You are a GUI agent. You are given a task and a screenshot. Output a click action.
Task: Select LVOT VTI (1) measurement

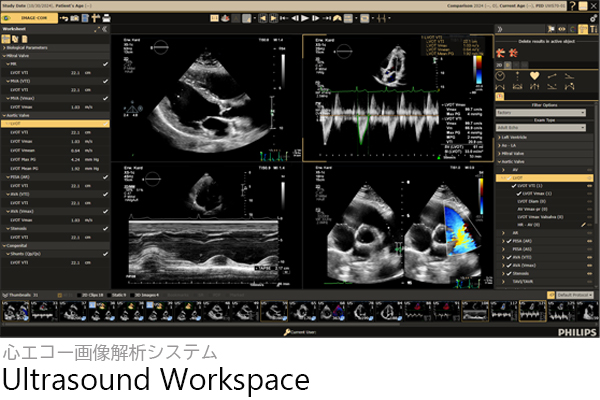click(x=530, y=186)
